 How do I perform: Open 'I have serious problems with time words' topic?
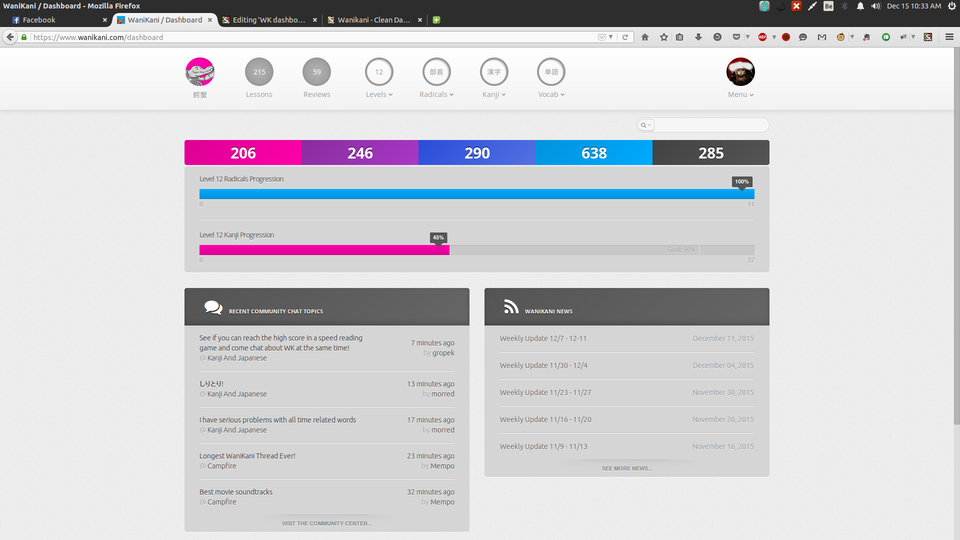coord(277,420)
